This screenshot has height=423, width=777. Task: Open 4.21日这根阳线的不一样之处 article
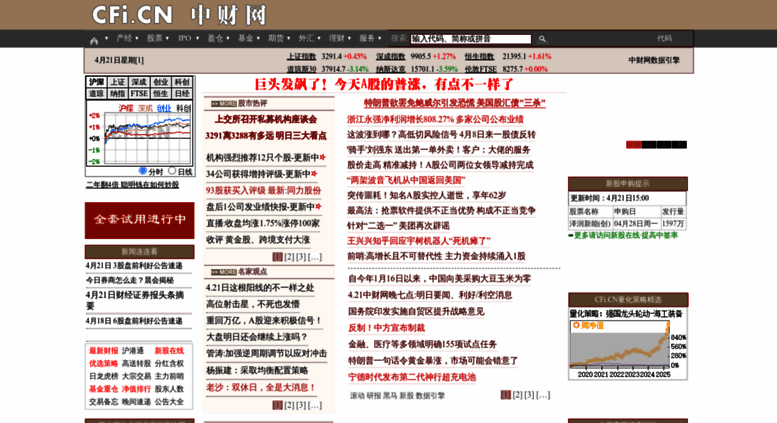tap(260, 288)
